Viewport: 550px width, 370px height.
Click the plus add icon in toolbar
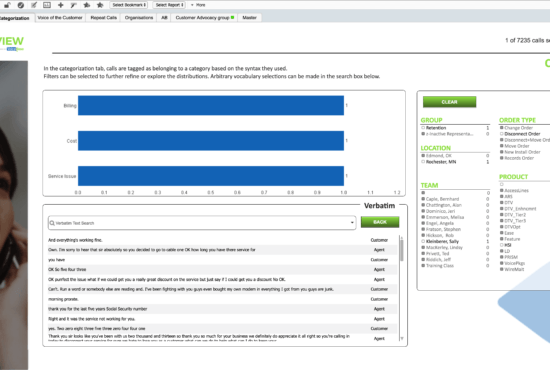tap(60, 5)
